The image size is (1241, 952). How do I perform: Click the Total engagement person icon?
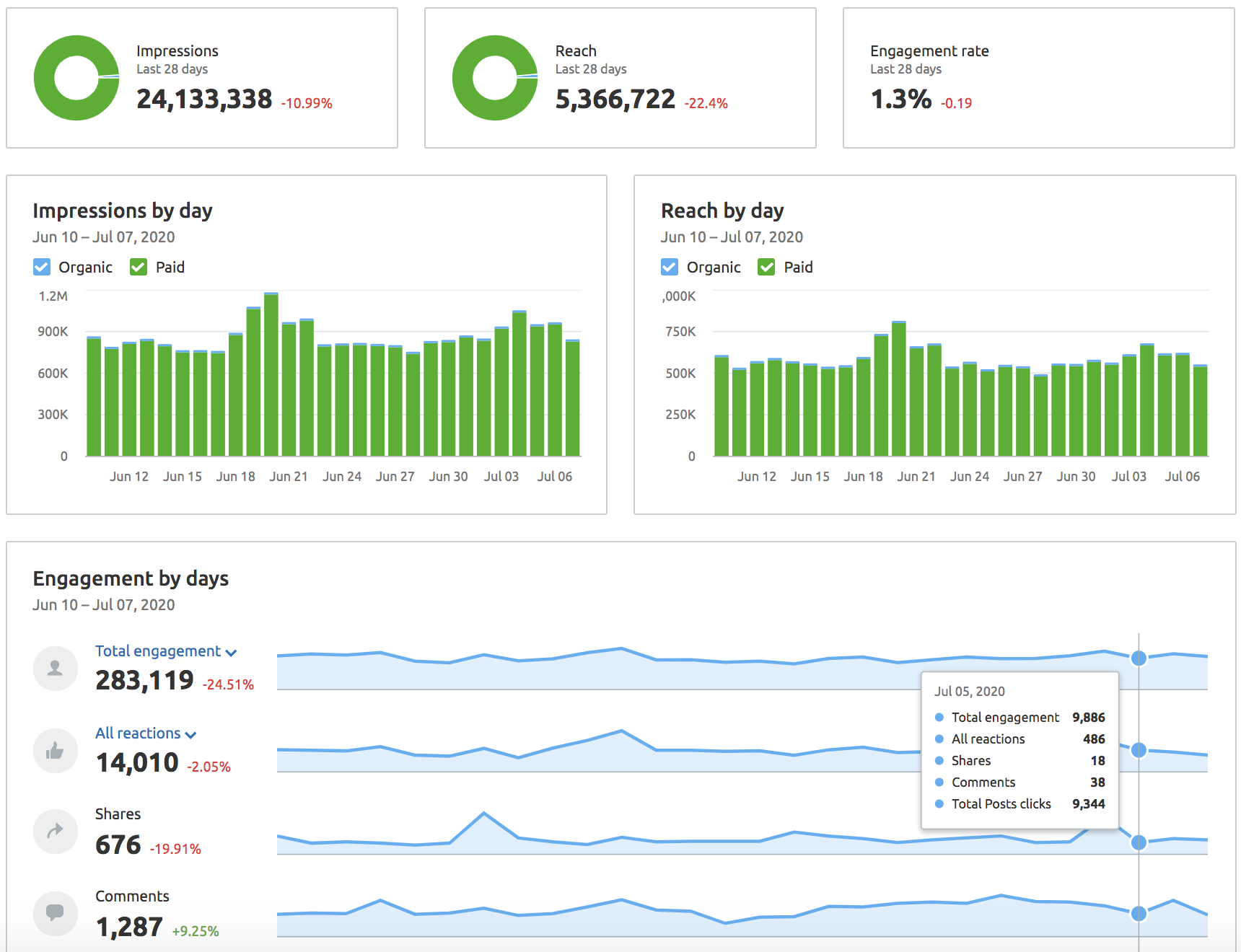click(56, 669)
